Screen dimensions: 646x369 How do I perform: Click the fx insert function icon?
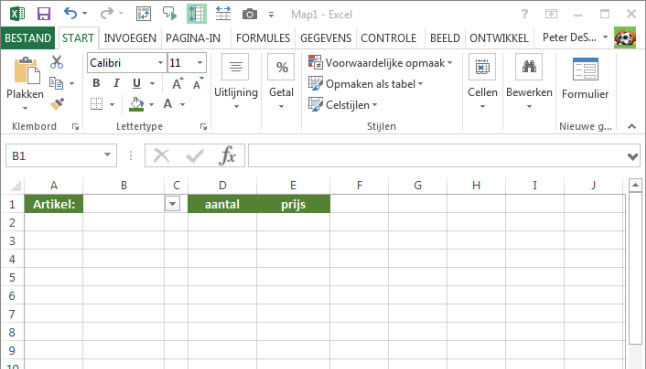tap(227, 156)
